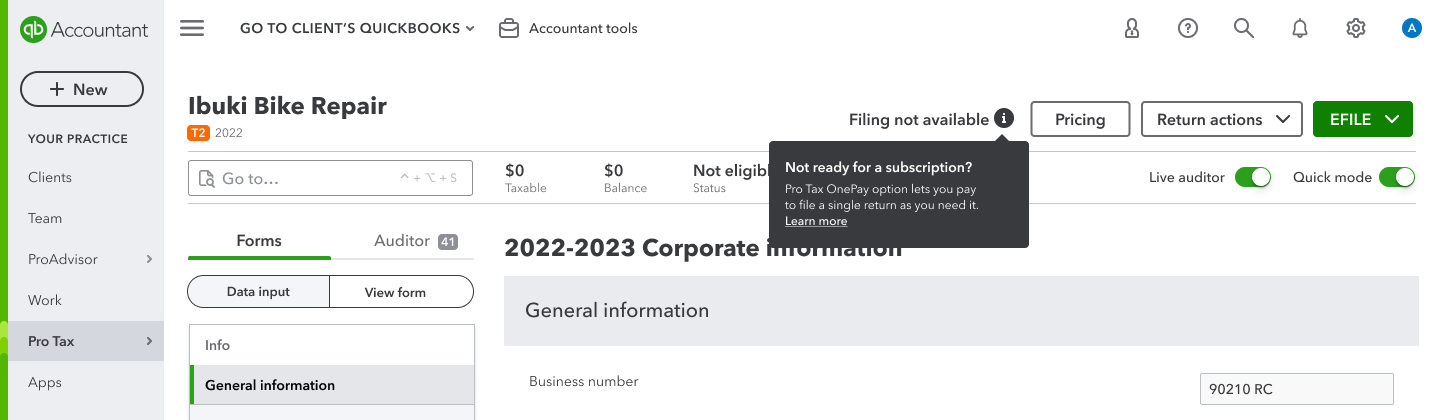Follow the Learn more link
This screenshot has height=420, width=1440.
816,221
